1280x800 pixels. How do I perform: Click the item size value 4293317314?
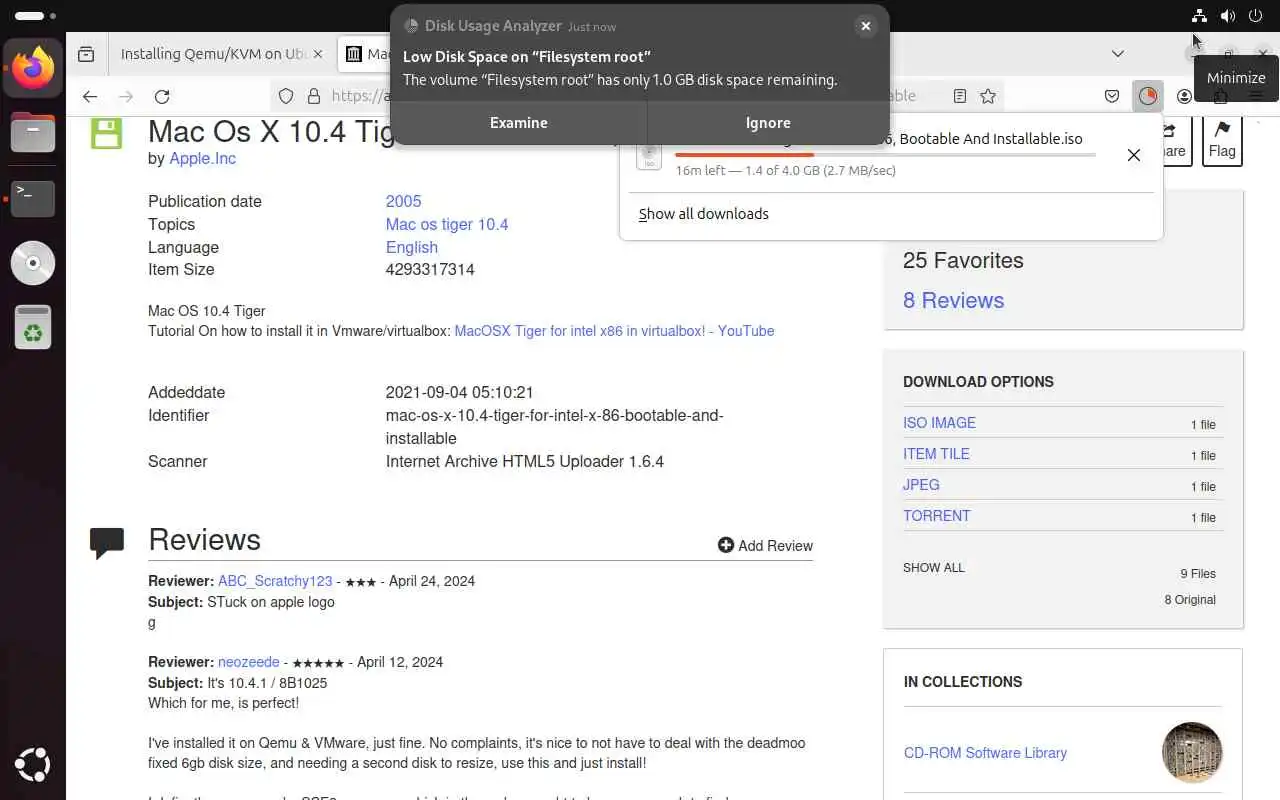[430, 269]
